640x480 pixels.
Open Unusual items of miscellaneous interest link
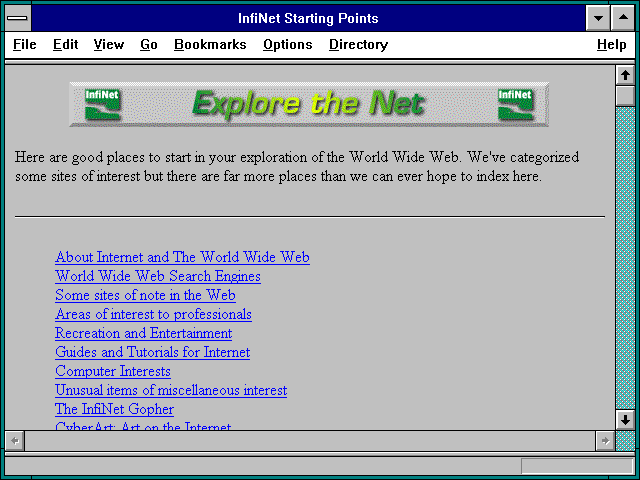pos(171,390)
